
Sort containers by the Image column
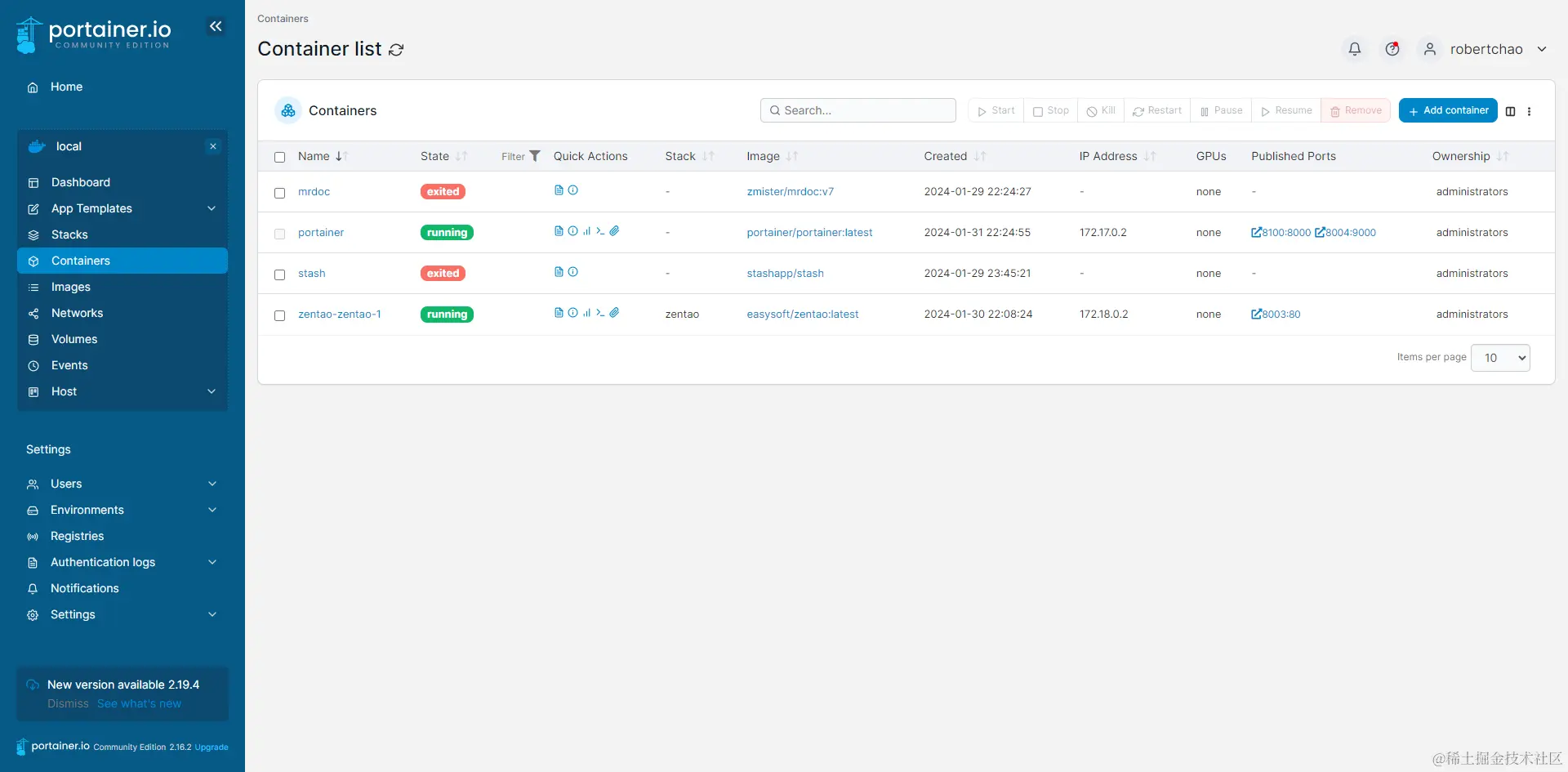coord(772,156)
